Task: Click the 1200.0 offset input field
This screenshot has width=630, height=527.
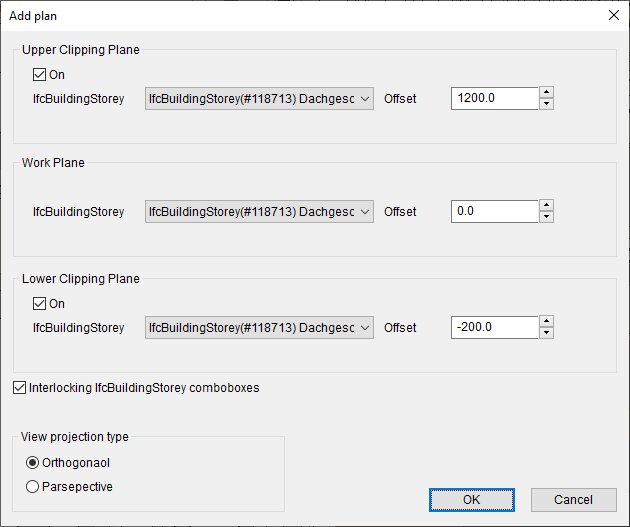Action: click(495, 98)
